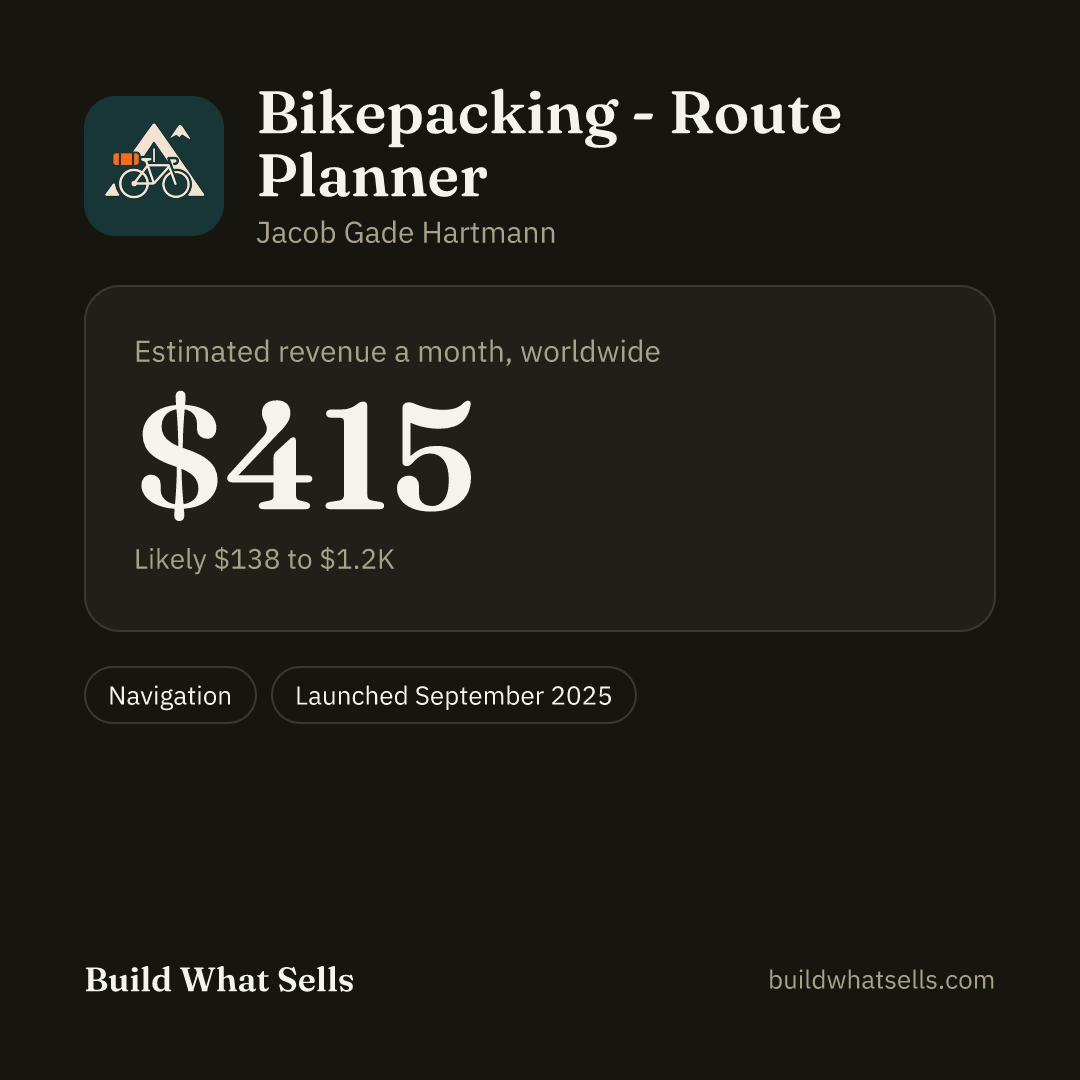Select the $415 revenue figure
The width and height of the screenshot is (1080, 1080).
pos(307,455)
